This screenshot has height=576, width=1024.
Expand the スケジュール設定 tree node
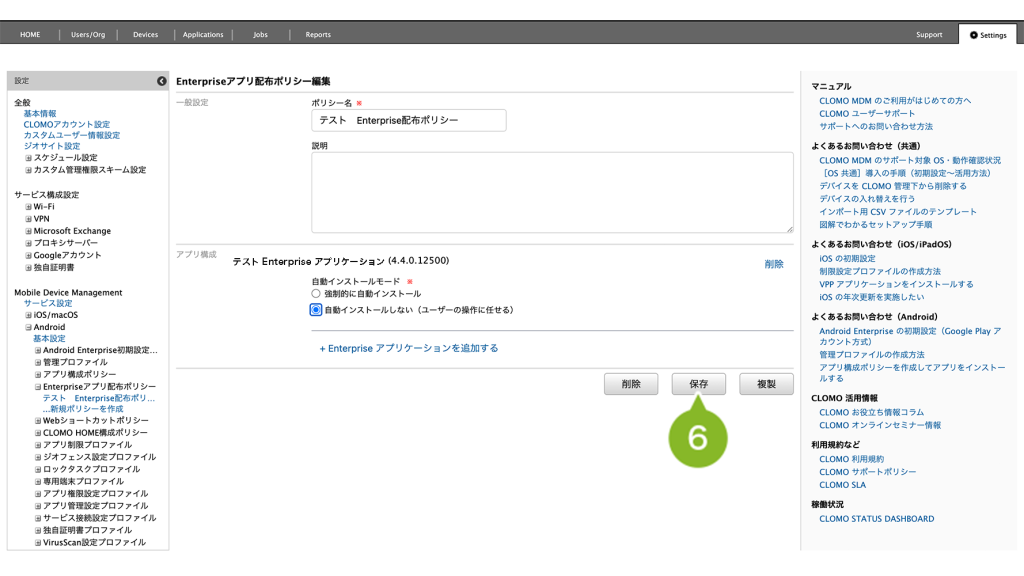pyautogui.click(x=29, y=158)
